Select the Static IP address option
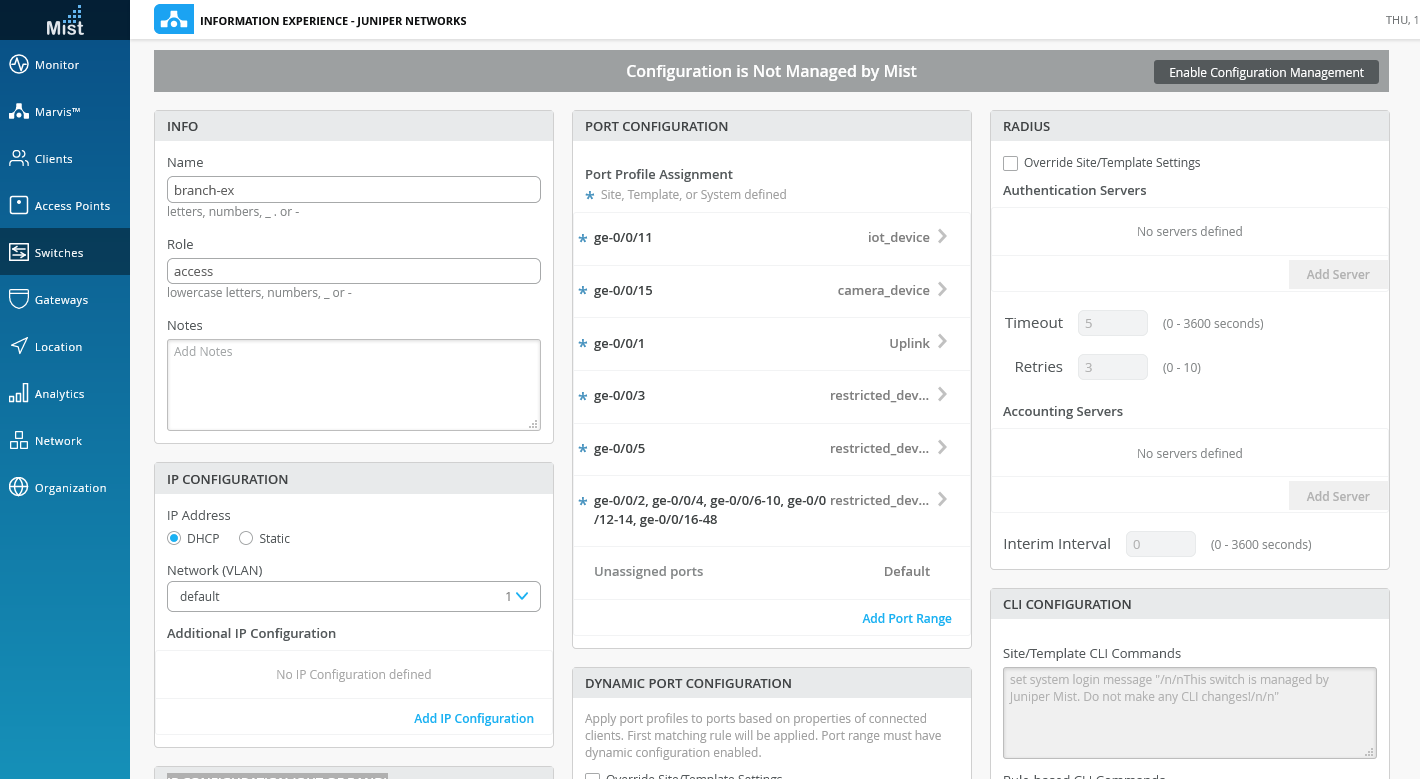The height and width of the screenshot is (779, 1420). 246,539
